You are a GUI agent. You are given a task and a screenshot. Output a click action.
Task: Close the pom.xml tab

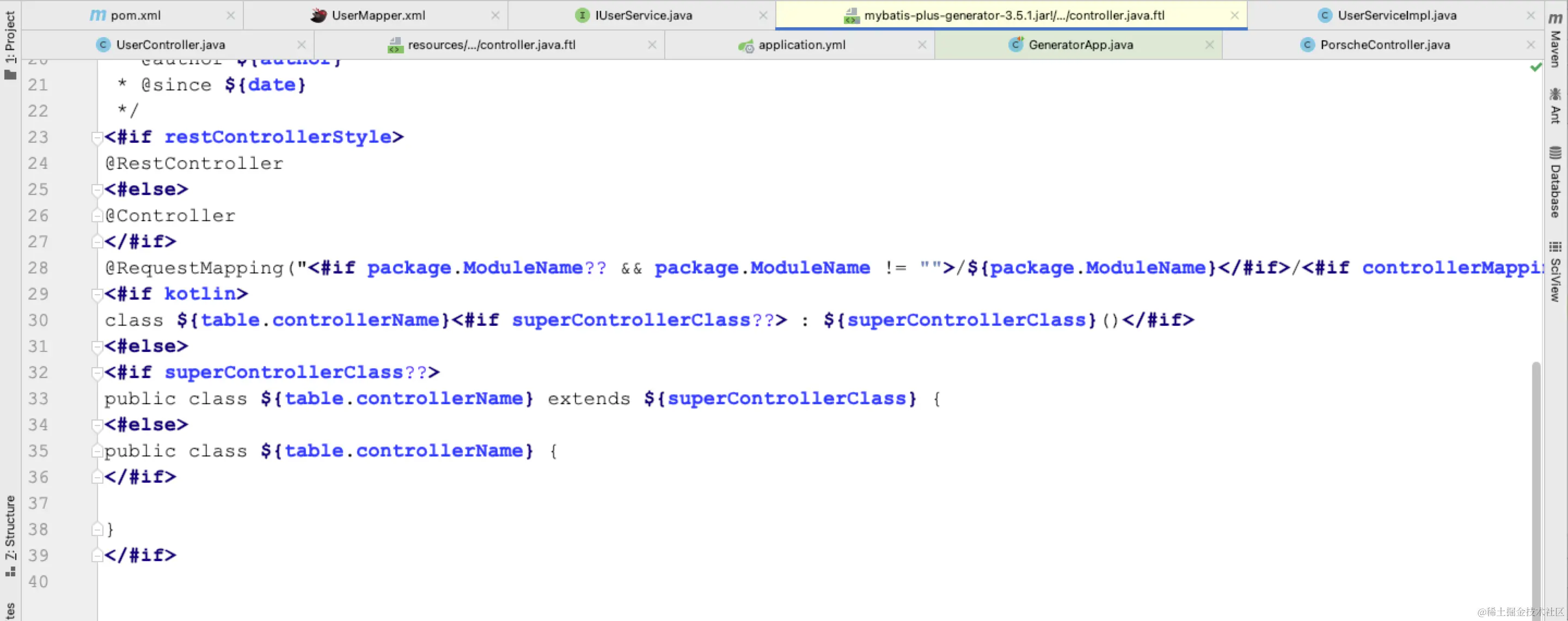tap(231, 16)
